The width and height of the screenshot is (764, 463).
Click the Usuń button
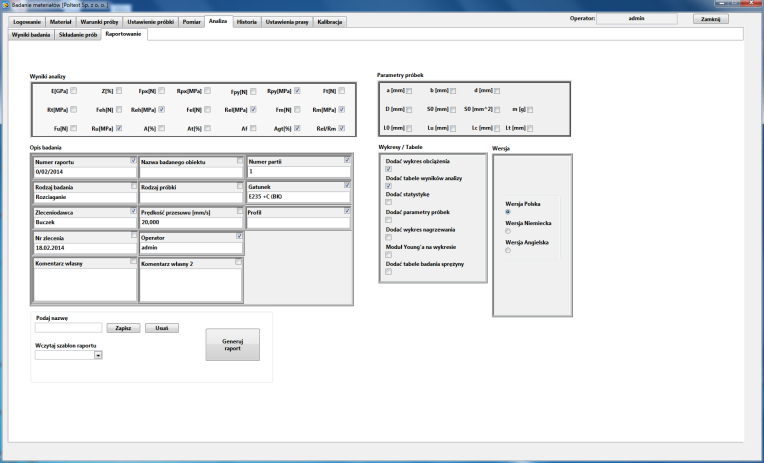click(x=162, y=328)
